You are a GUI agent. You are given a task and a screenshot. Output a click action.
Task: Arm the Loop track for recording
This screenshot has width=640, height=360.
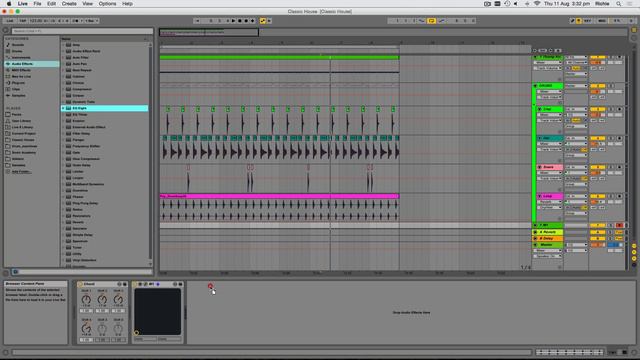tap(619, 196)
